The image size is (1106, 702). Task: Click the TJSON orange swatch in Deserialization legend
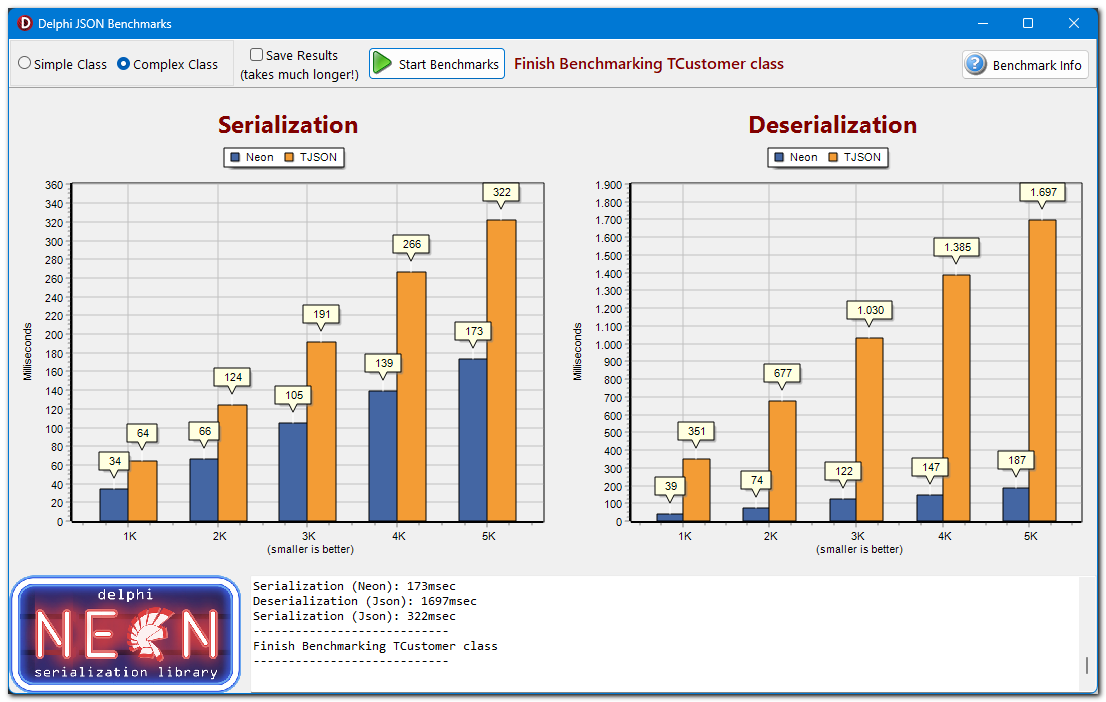pos(833,157)
